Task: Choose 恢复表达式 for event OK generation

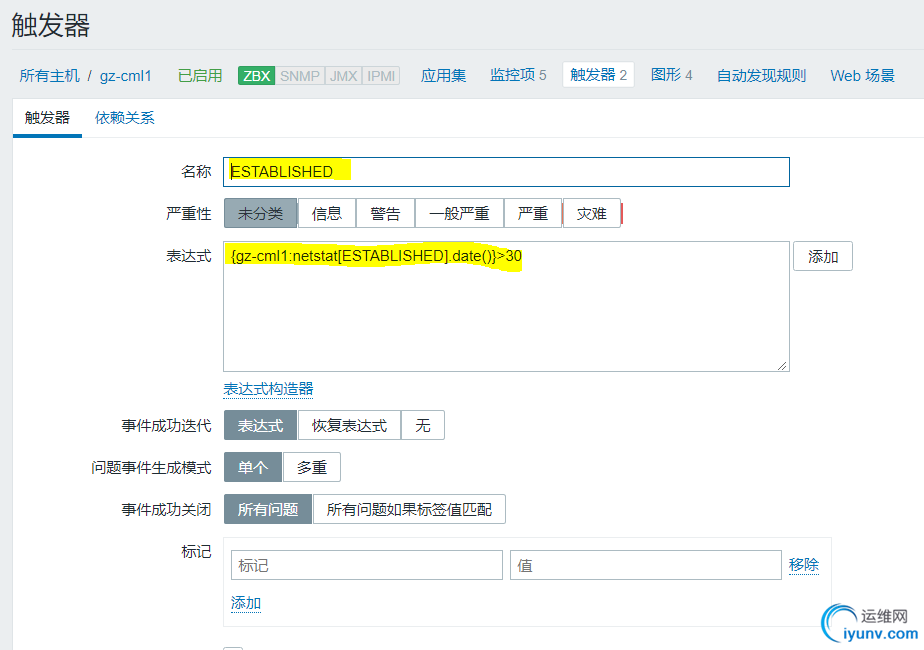Action: click(x=349, y=425)
